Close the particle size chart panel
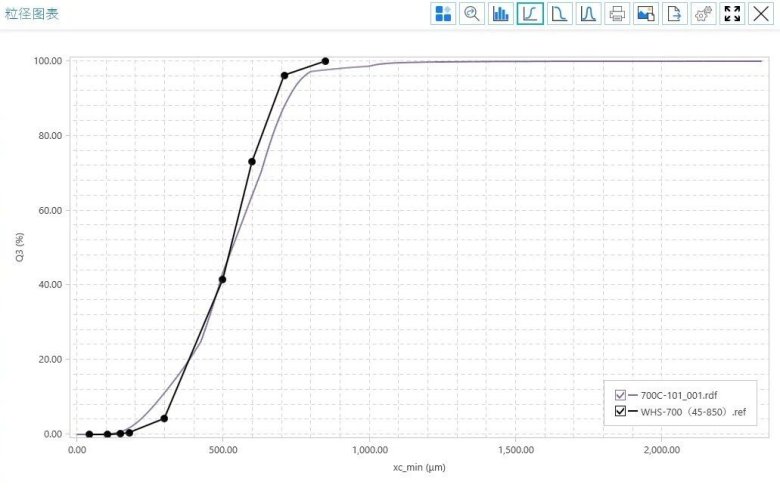This screenshot has height=488, width=780. coord(761,14)
